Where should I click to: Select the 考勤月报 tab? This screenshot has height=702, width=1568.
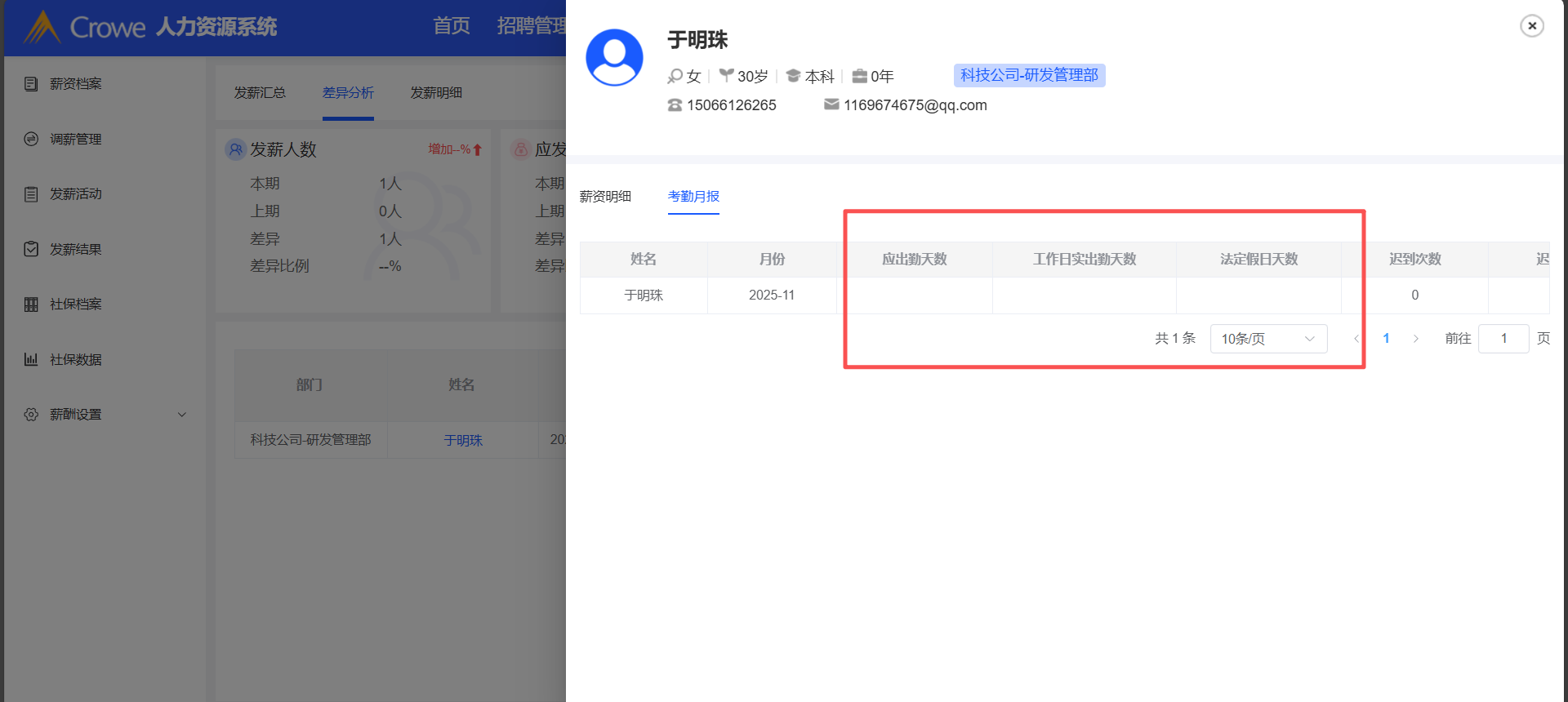(x=693, y=197)
